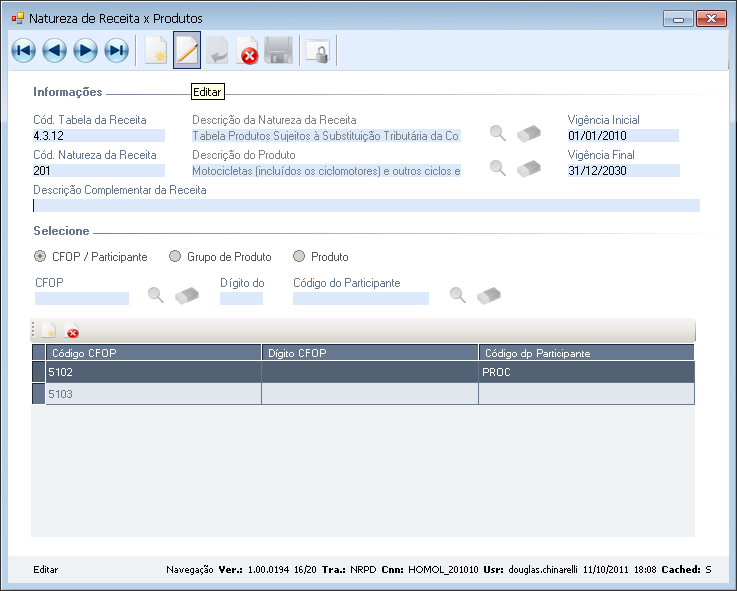This screenshot has height=591, width=737.
Task: Sort by Código CFOP column header
Action: (153, 353)
